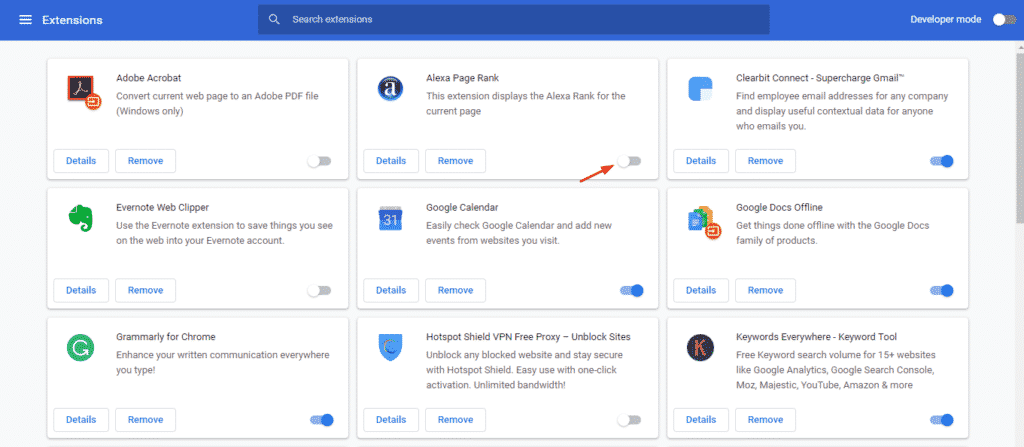
Task: Click the Google Docs Offline title
Action: pos(779,207)
